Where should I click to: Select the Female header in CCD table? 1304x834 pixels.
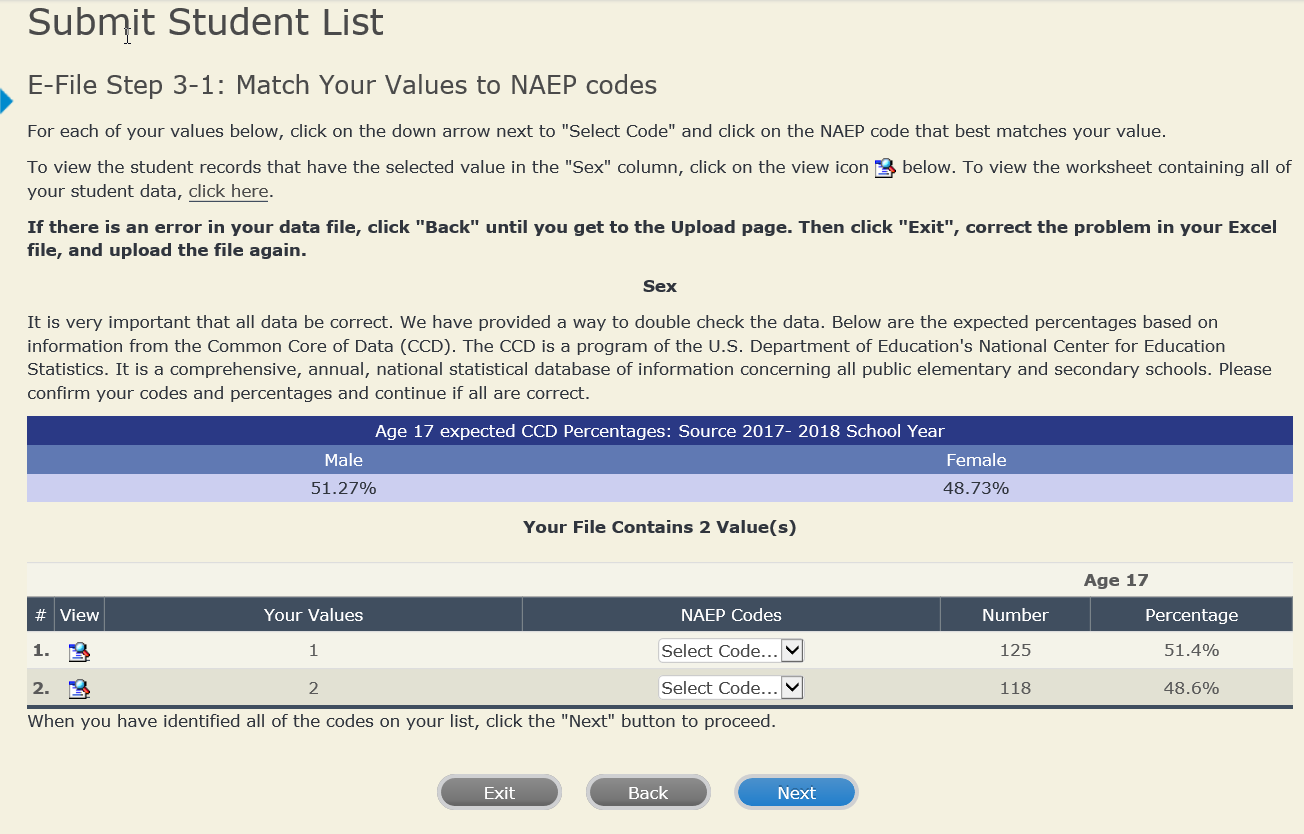pyautogui.click(x=976, y=460)
